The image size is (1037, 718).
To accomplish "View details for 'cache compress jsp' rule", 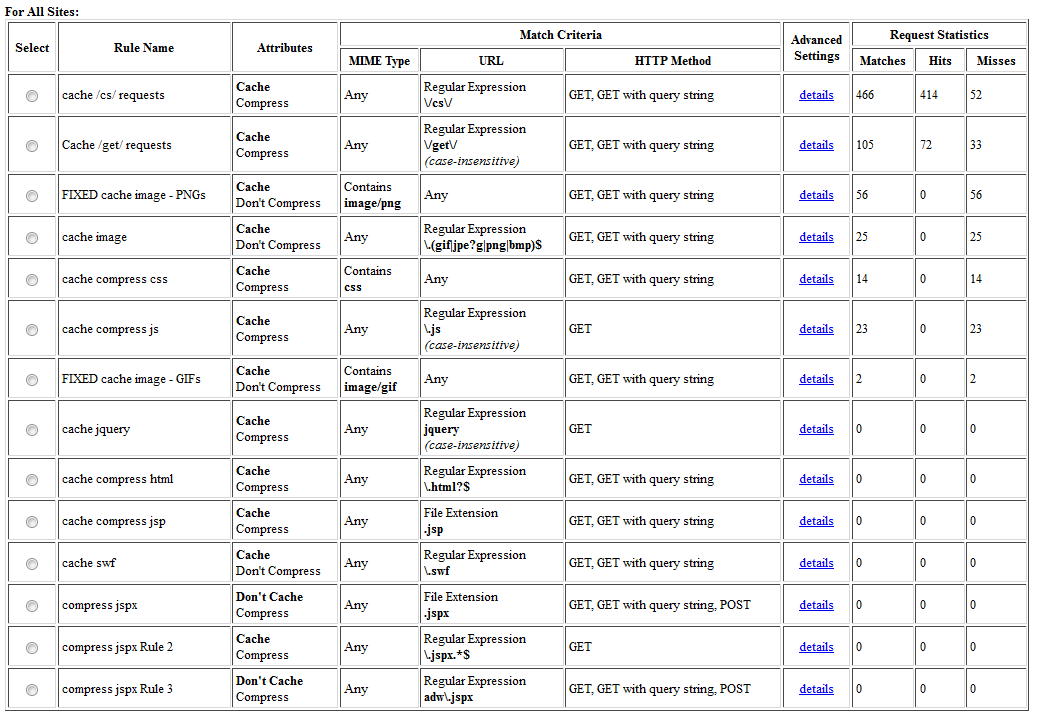I will (x=816, y=521).
